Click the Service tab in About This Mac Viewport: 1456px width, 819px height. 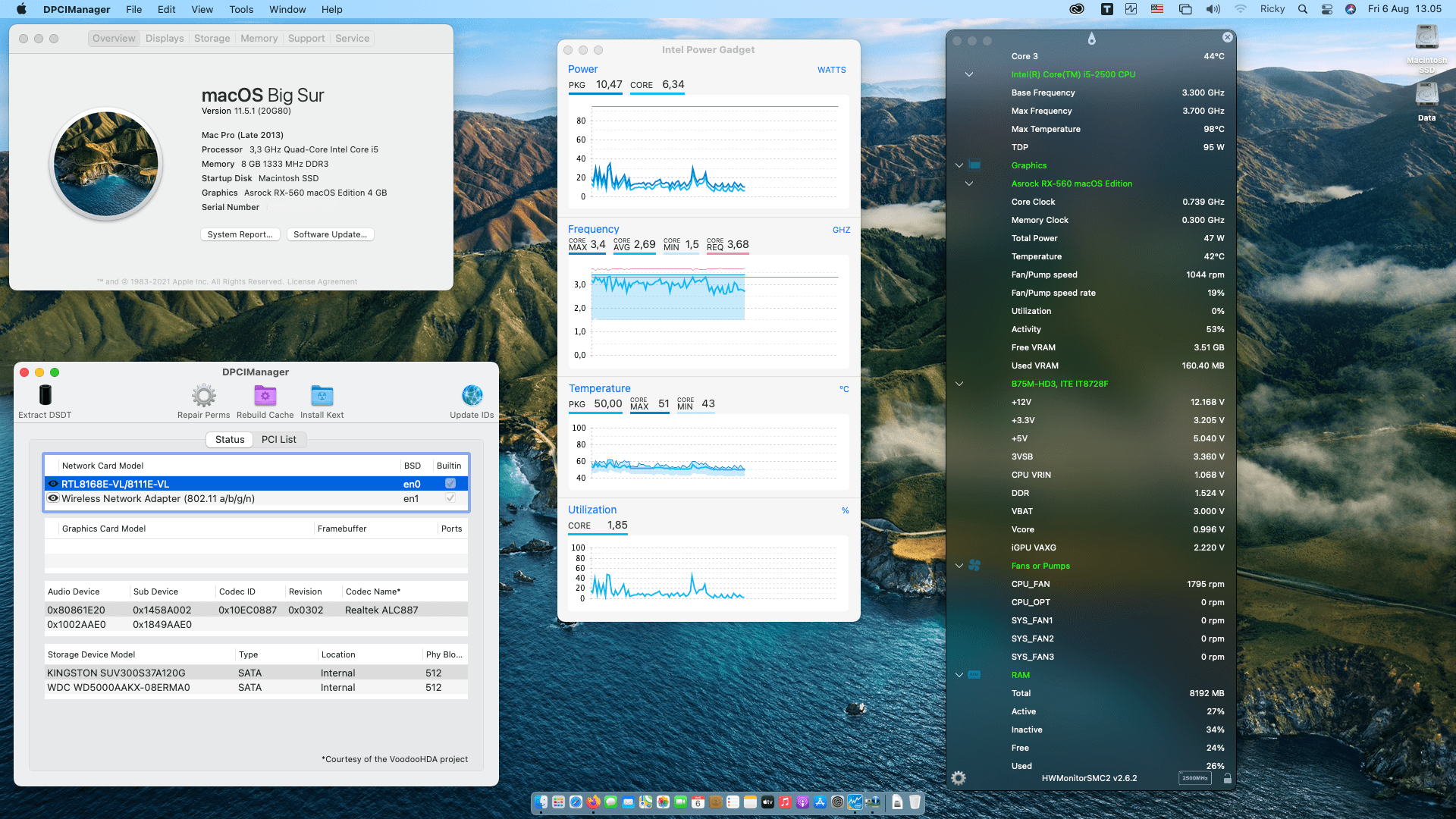tap(352, 39)
